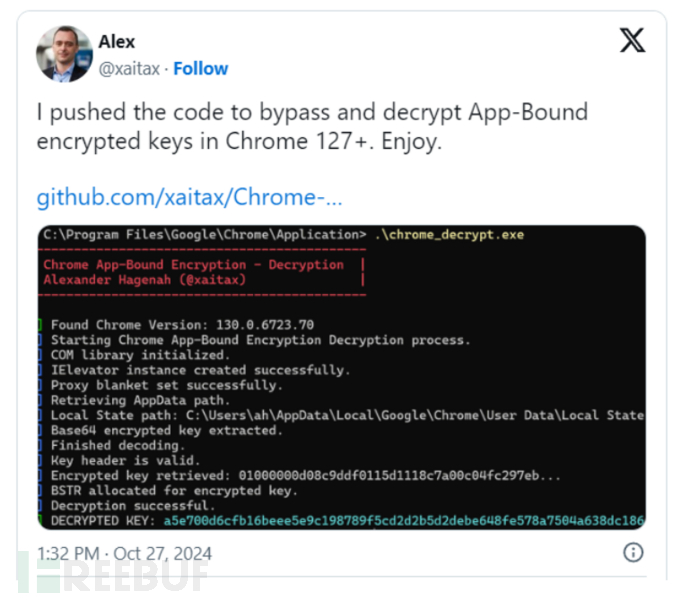Open the tweet info circle icon

pos(632,552)
